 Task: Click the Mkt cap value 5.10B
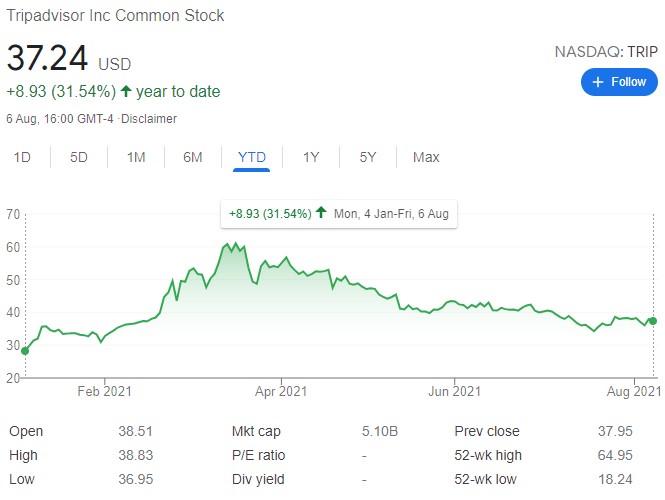click(379, 432)
